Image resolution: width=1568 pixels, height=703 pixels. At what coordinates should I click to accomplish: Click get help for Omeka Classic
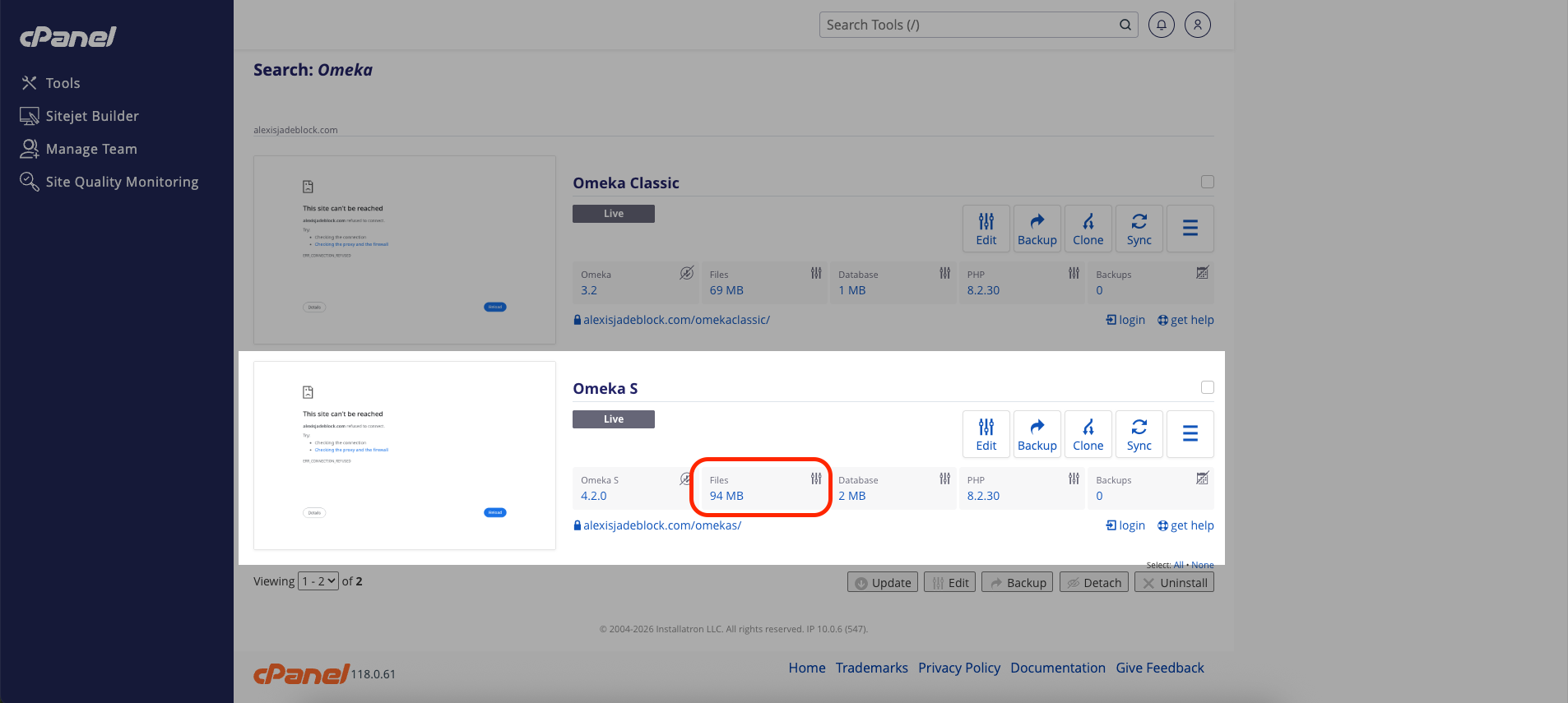pyautogui.click(x=1185, y=320)
